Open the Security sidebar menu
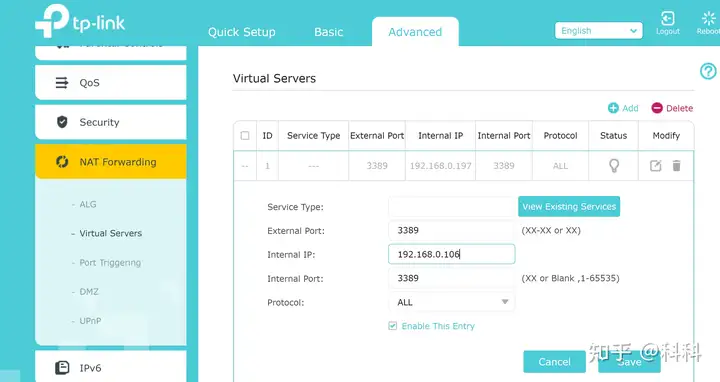Viewport: 720px width, 382px height. tap(111, 122)
